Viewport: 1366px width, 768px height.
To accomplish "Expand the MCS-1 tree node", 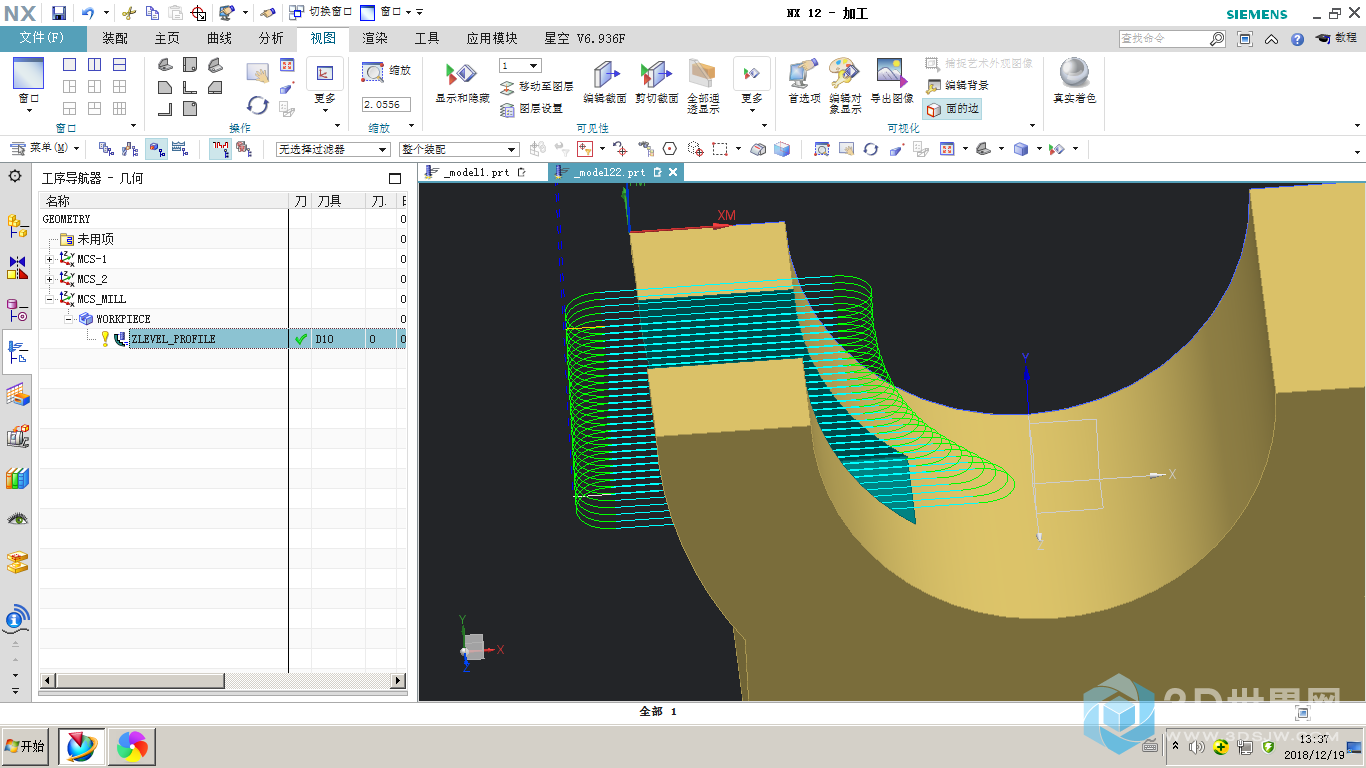I will pyautogui.click(x=51, y=259).
